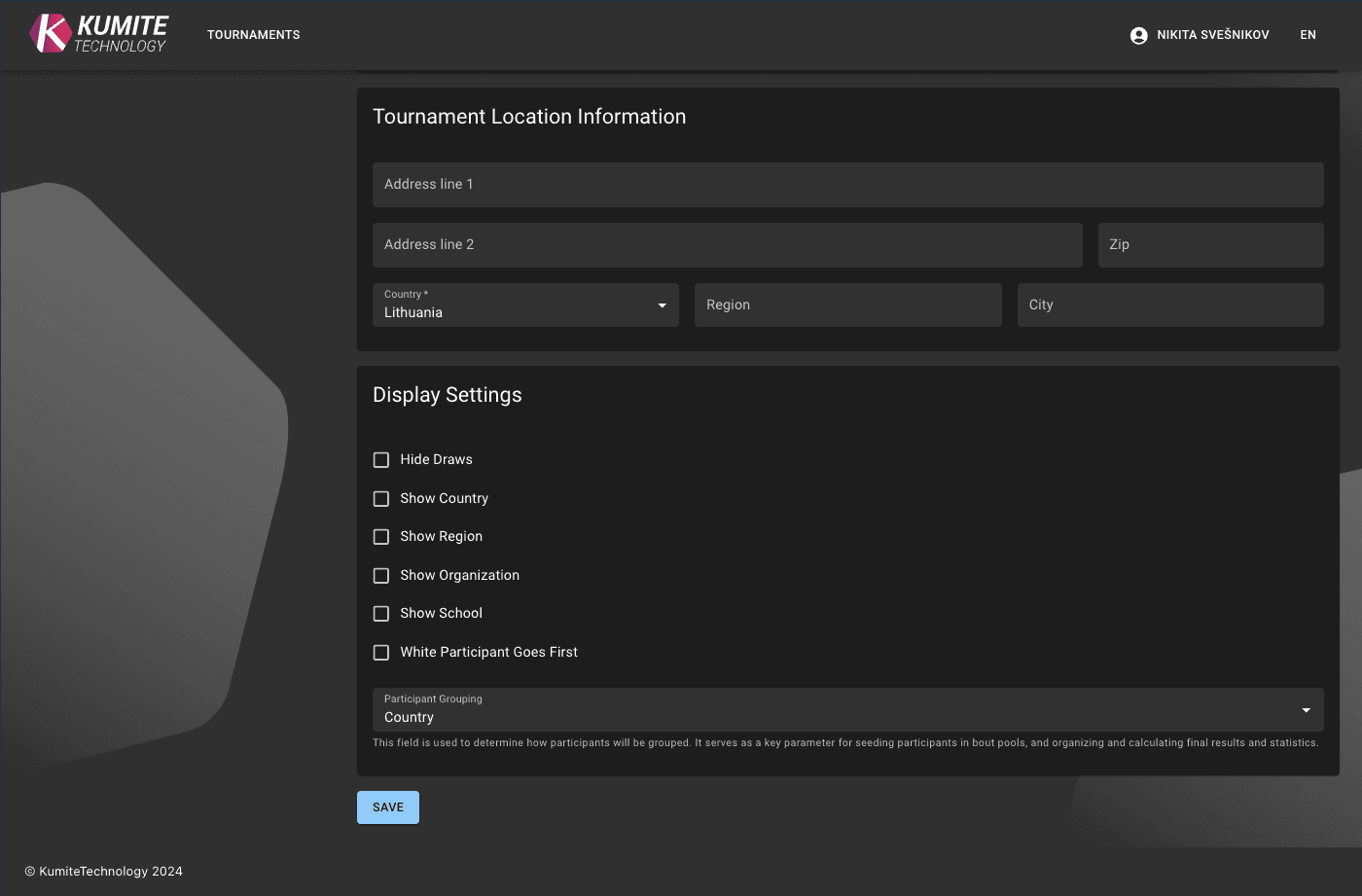The image size is (1362, 896).
Task: Open the TOURNAMENTS menu
Action: 253,34
